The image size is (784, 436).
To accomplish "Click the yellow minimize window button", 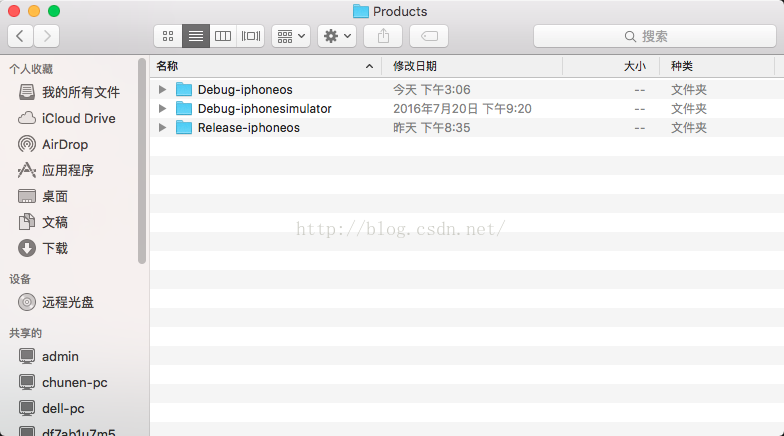I will (x=34, y=11).
